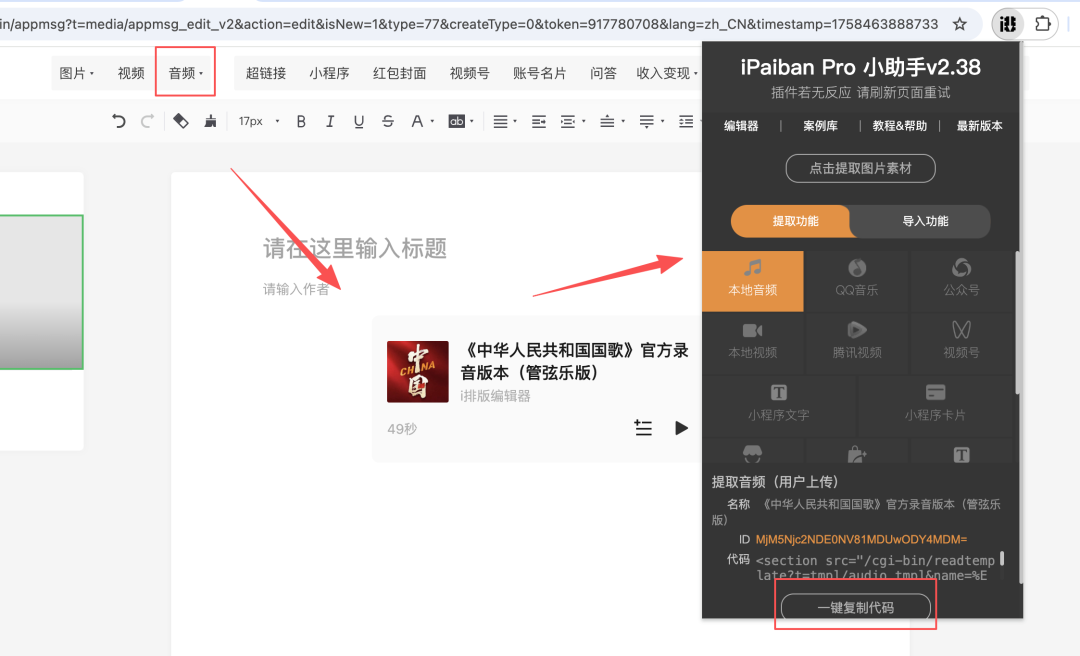Click the 一键复制代码 button
The height and width of the screenshot is (656, 1080).
(x=855, y=607)
